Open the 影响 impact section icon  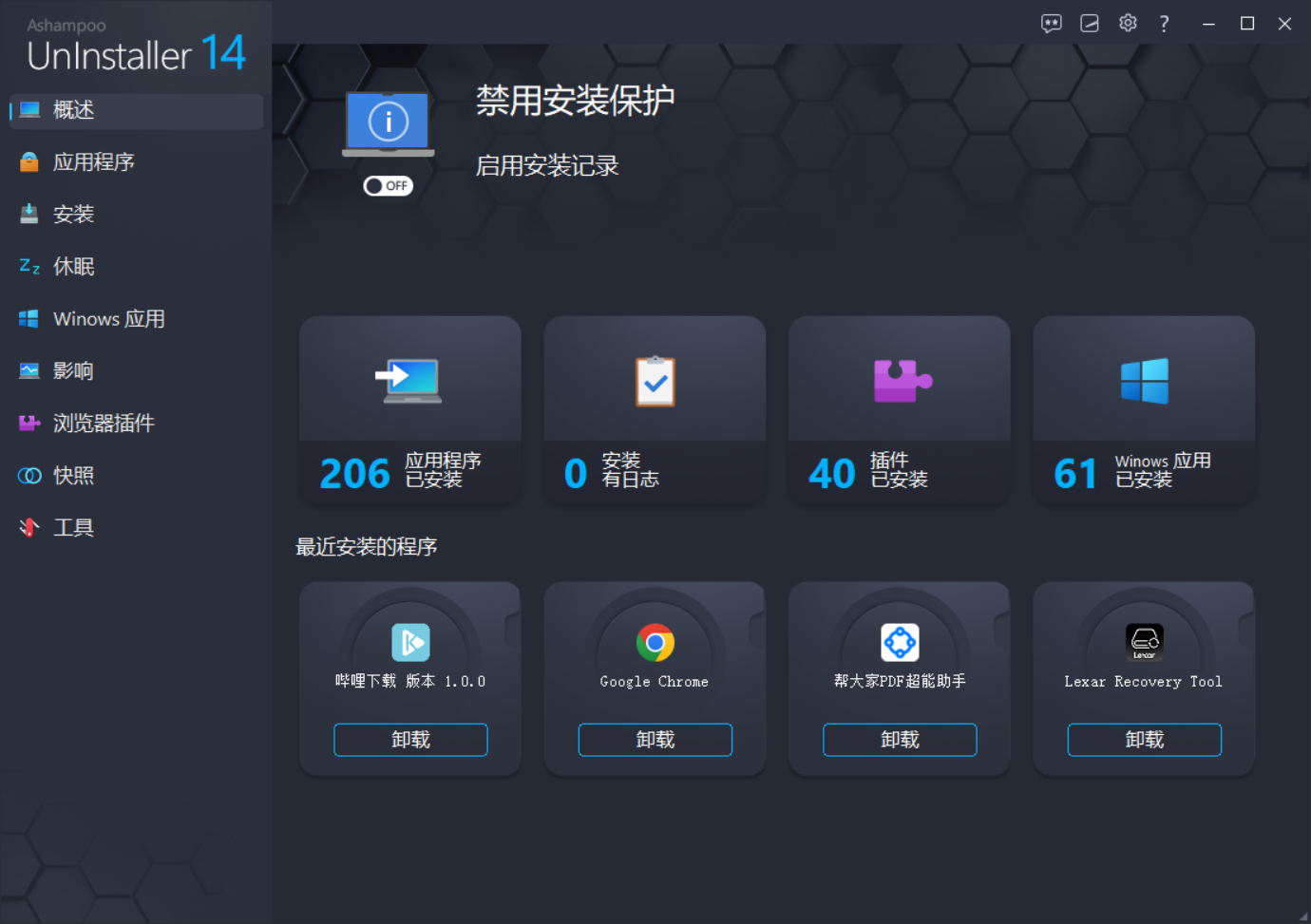pyautogui.click(x=29, y=370)
